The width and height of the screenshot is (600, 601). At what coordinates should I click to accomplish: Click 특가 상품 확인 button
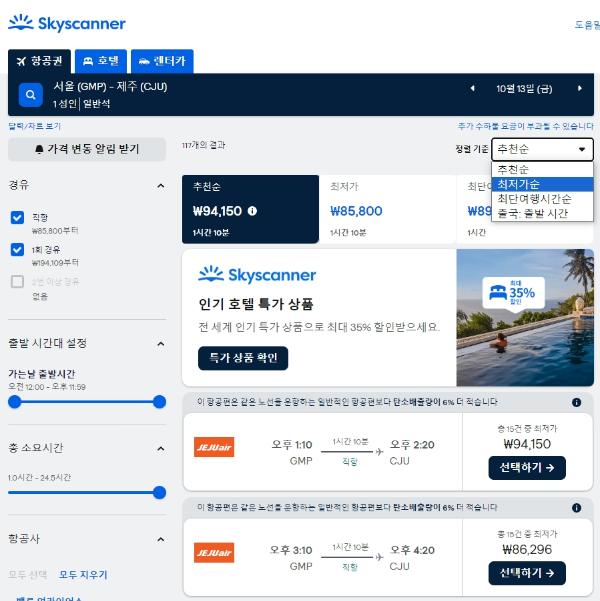(x=243, y=358)
